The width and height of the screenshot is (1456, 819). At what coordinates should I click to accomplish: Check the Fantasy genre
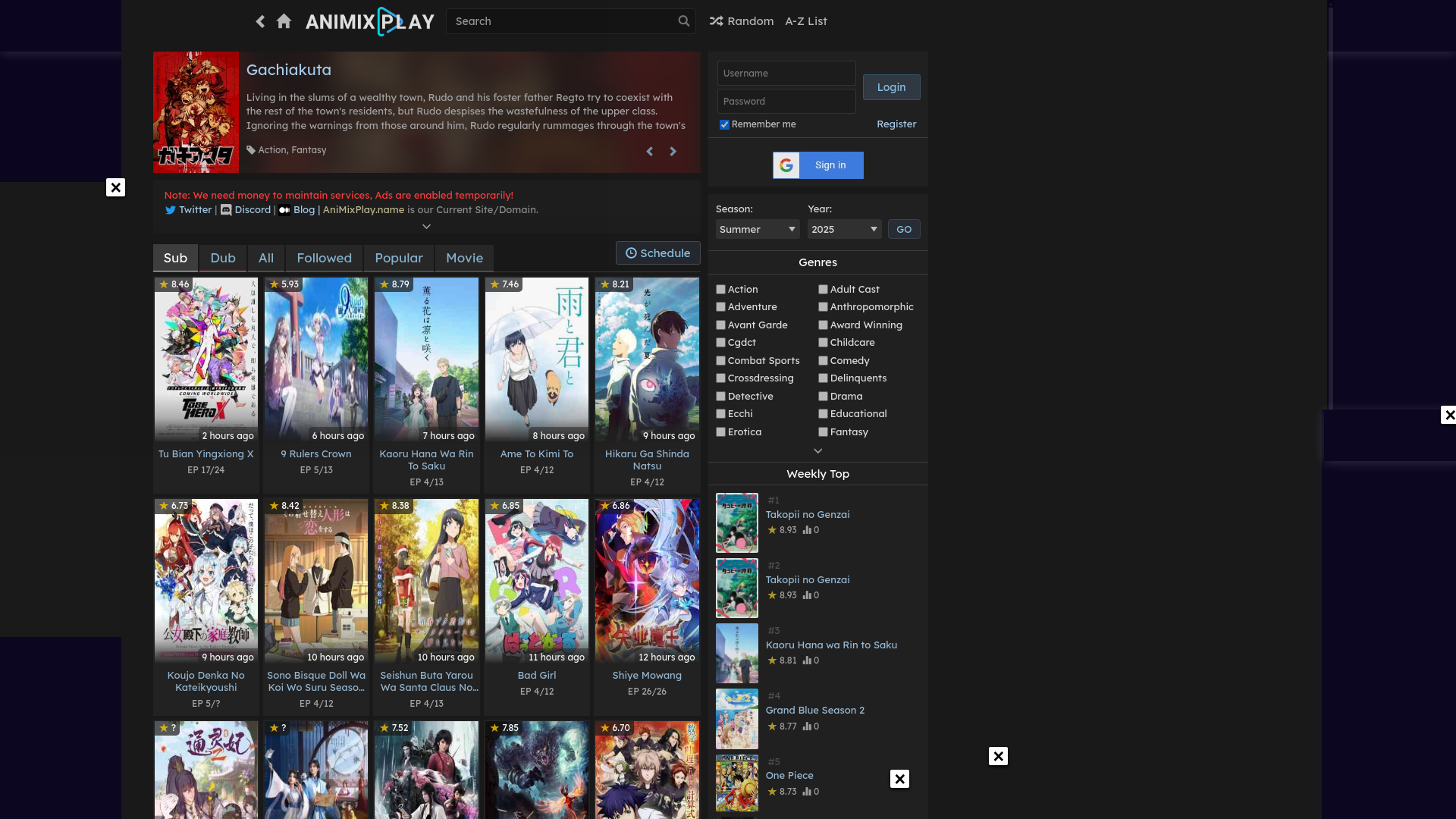[x=823, y=432]
